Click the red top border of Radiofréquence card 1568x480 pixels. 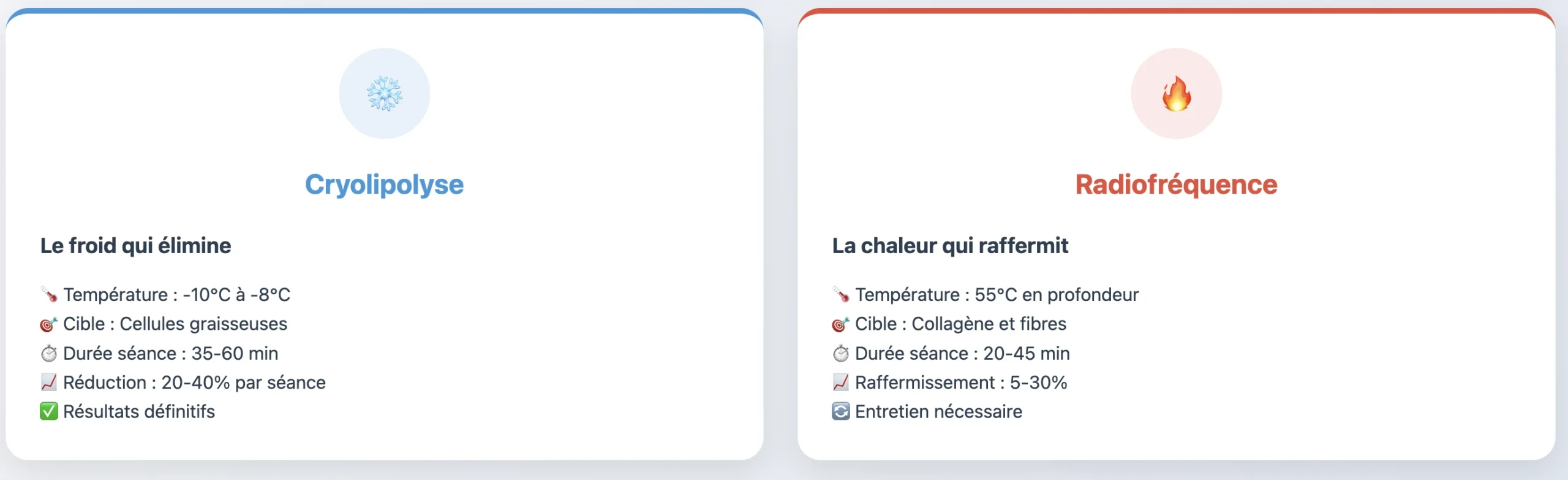pos(1176,10)
